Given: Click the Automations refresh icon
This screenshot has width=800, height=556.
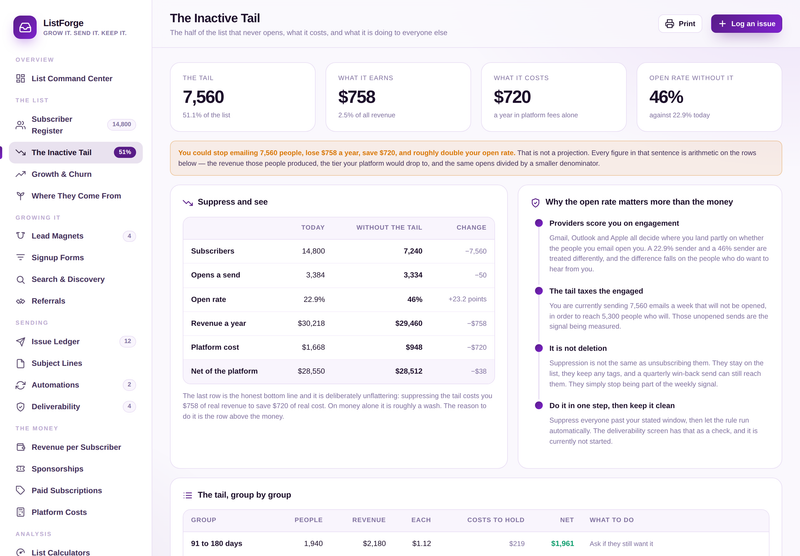Looking at the screenshot, I should coord(20,385).
